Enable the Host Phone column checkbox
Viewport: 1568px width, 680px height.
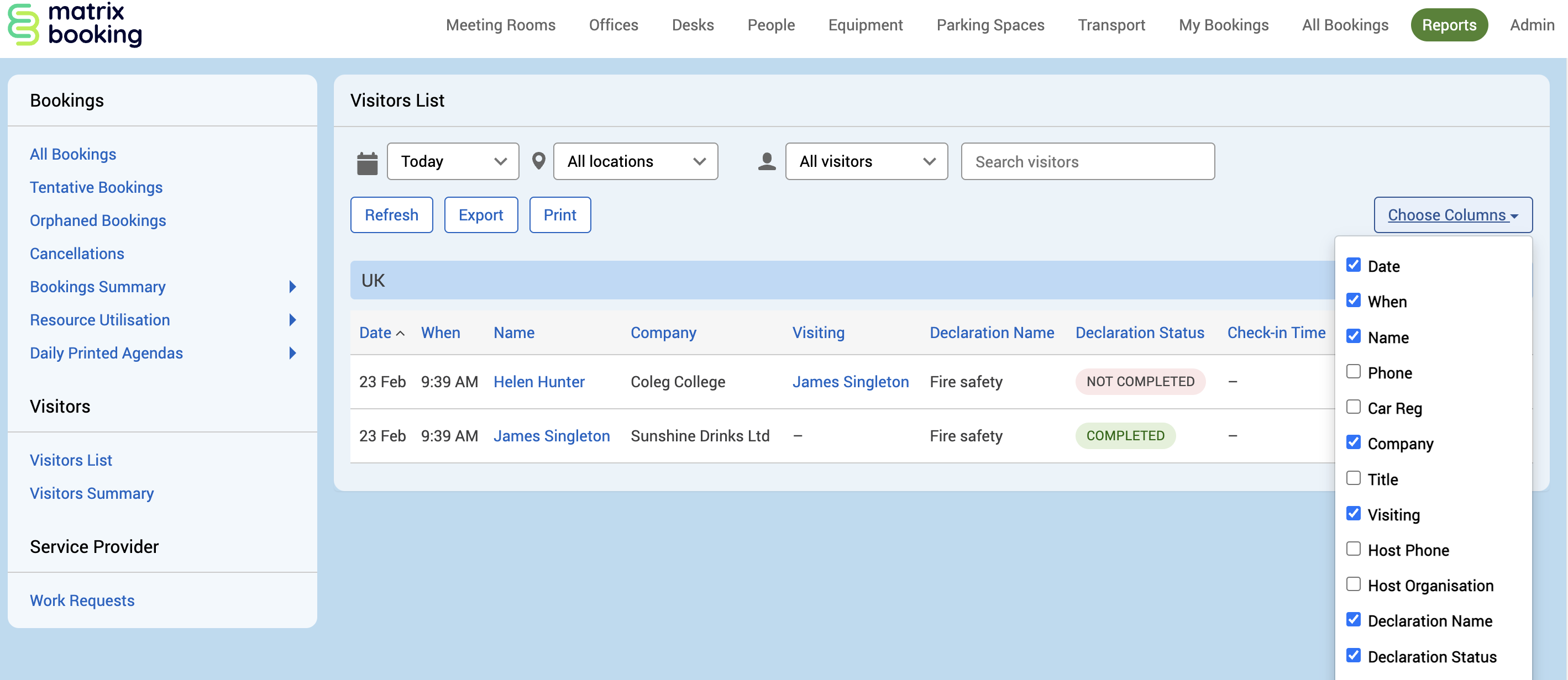(x=1352, y=549)
